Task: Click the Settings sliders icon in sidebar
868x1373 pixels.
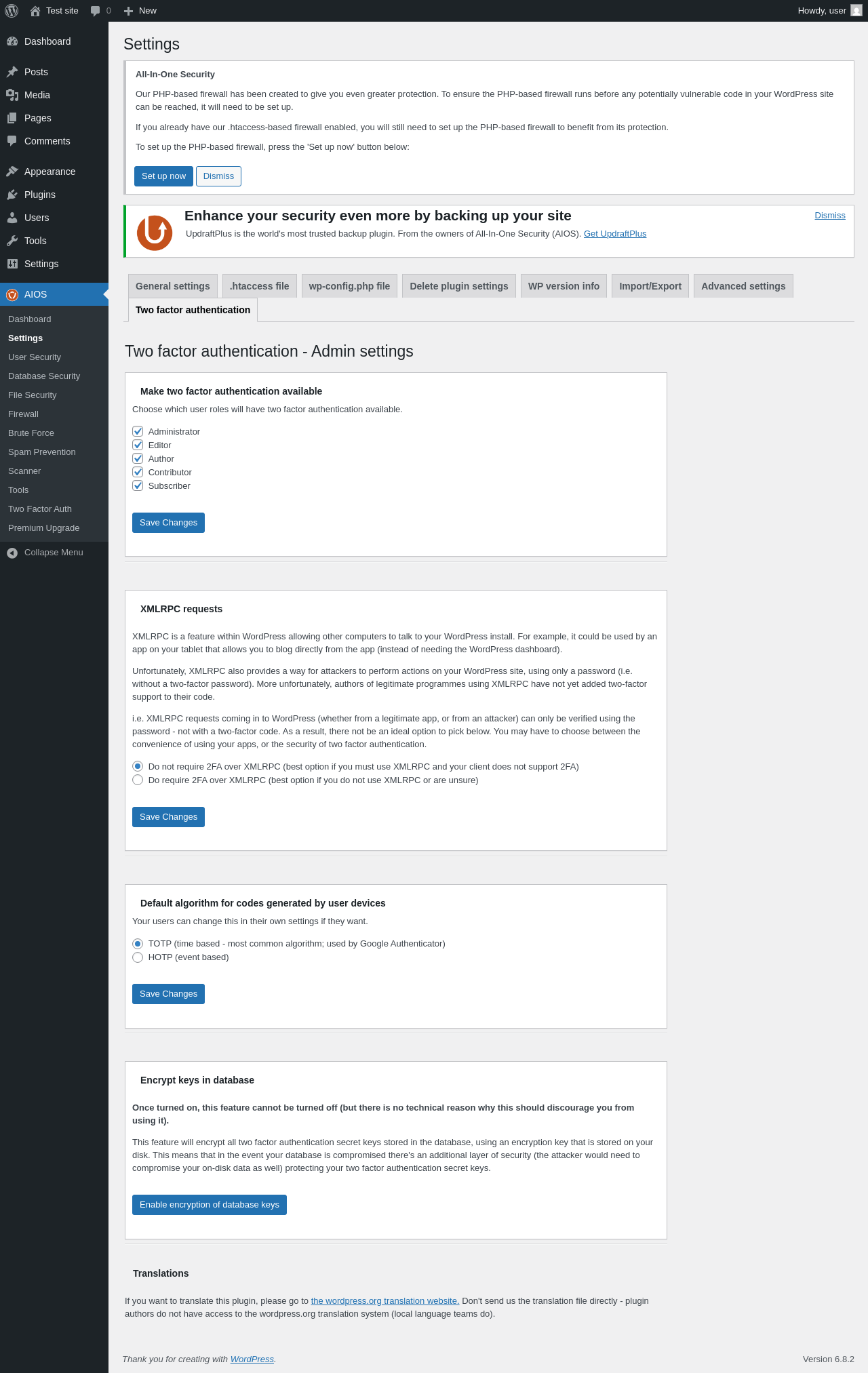Action: (12, 264)
